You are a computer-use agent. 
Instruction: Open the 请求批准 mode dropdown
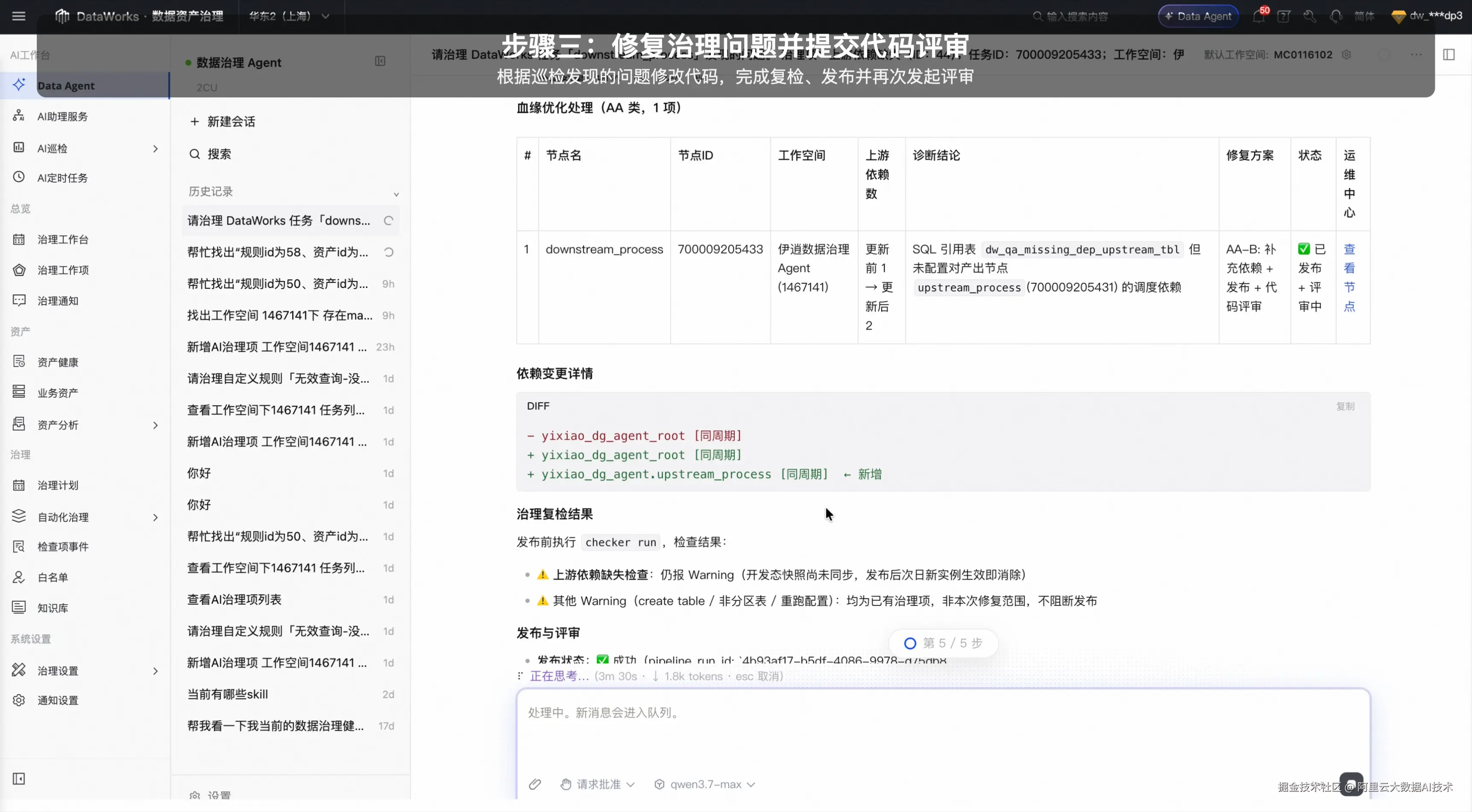pyautogui.click(x=598, y=785)
